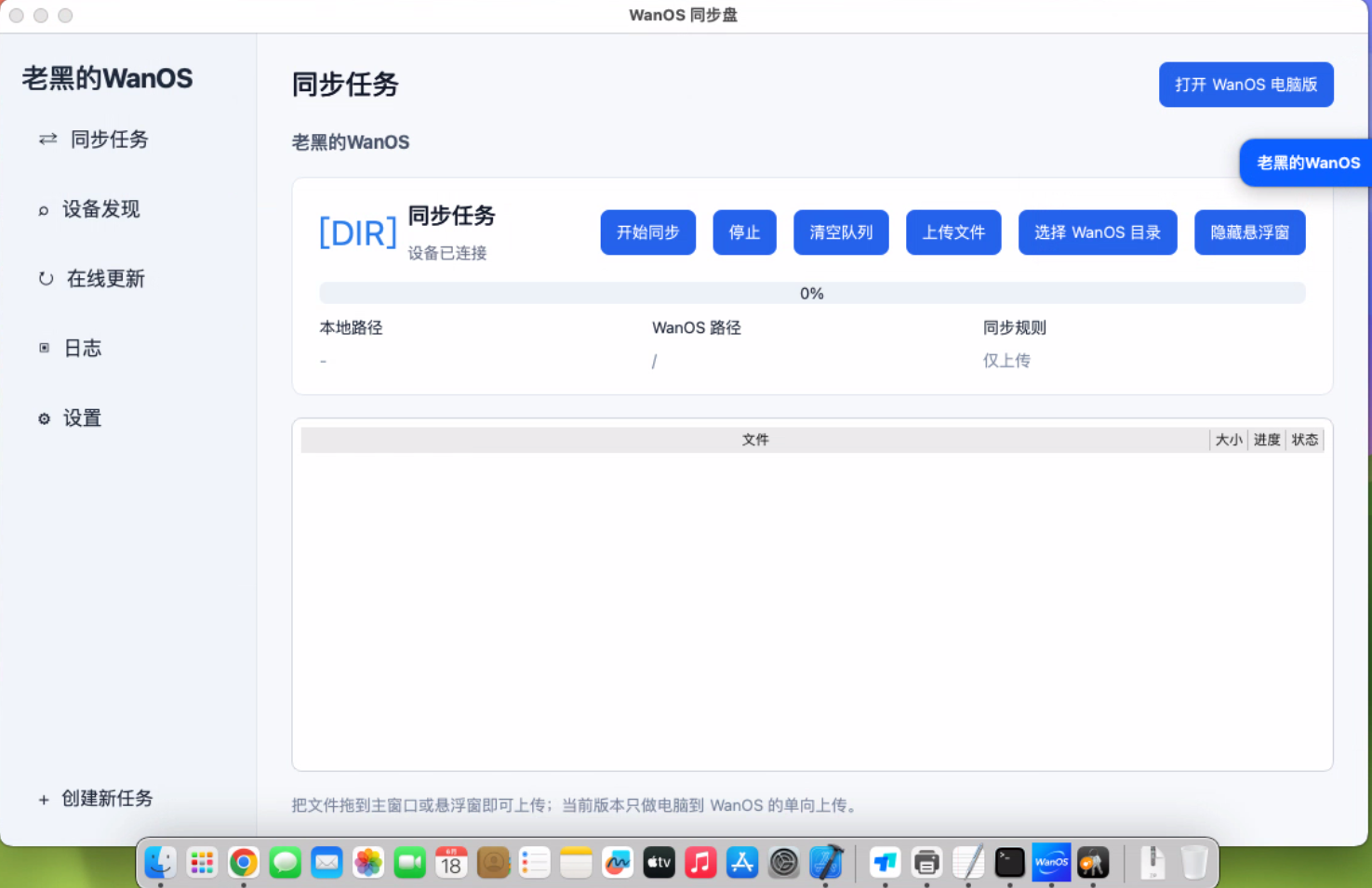The height and width of the screenshot is (888, 1372).
Task: Open Calendar from the Dock
Action: [451, 863]
